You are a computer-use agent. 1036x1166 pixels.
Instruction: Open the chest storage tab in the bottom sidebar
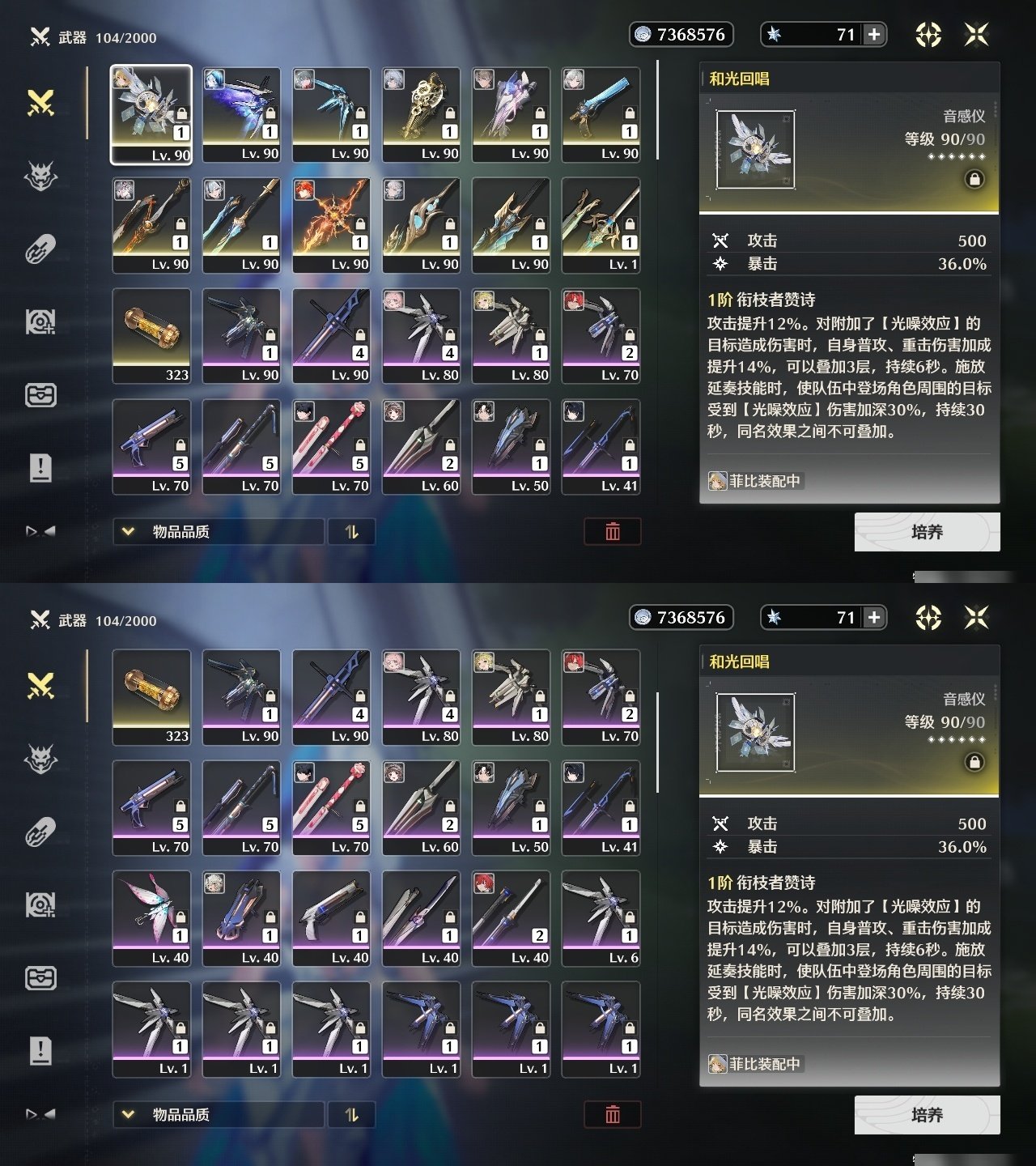coord(40,978)
